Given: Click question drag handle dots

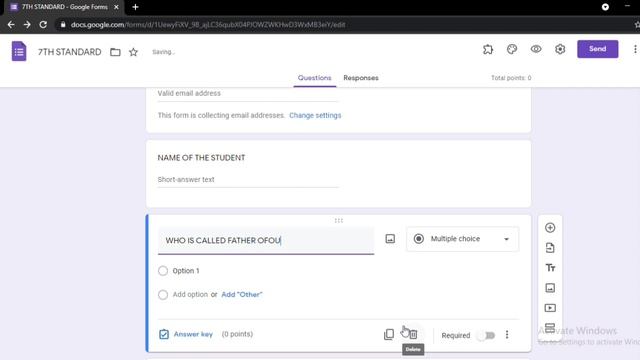Looking at the screenshot, I should [339, 221].
